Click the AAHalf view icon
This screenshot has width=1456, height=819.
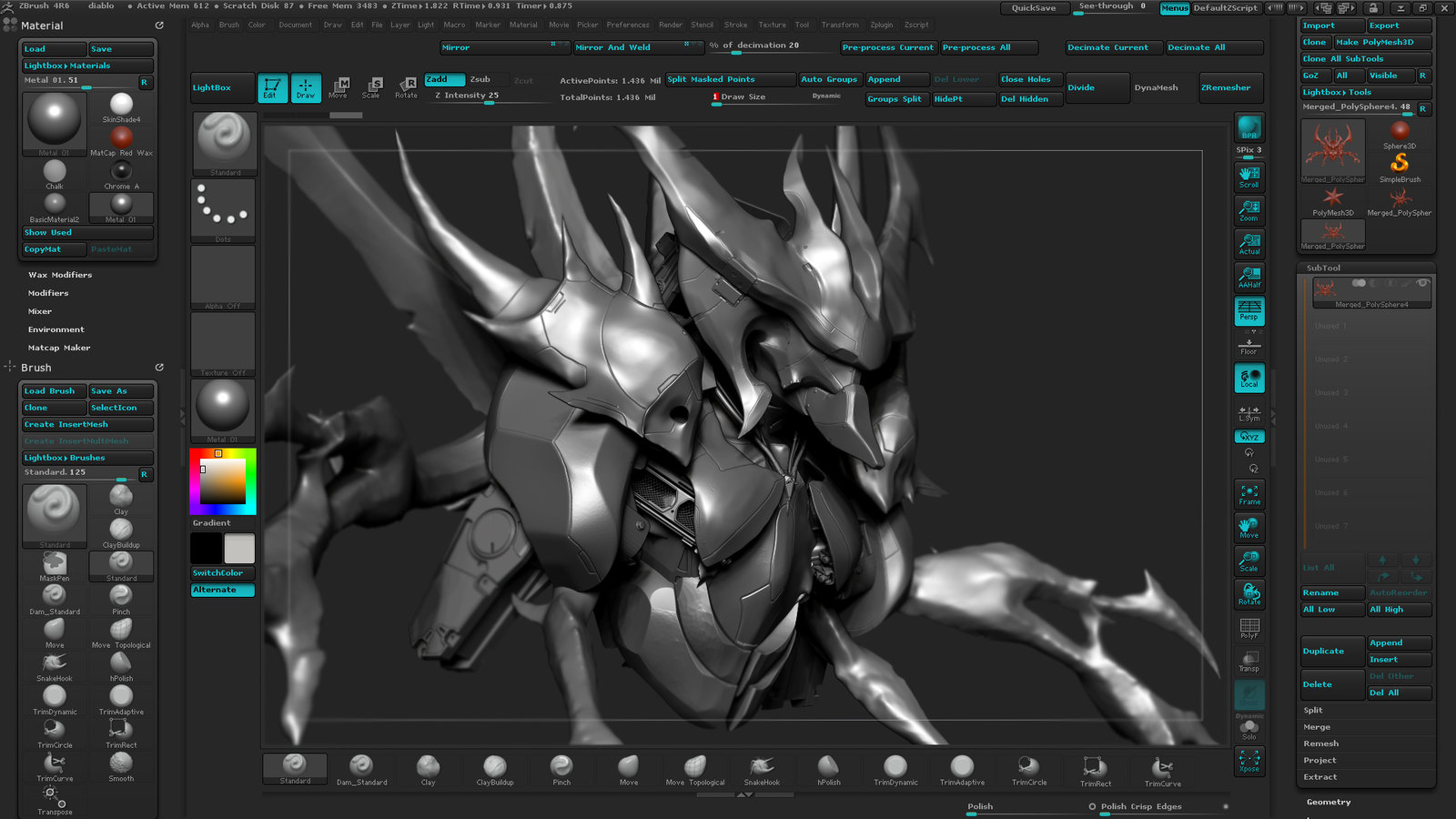[1249, 278]
